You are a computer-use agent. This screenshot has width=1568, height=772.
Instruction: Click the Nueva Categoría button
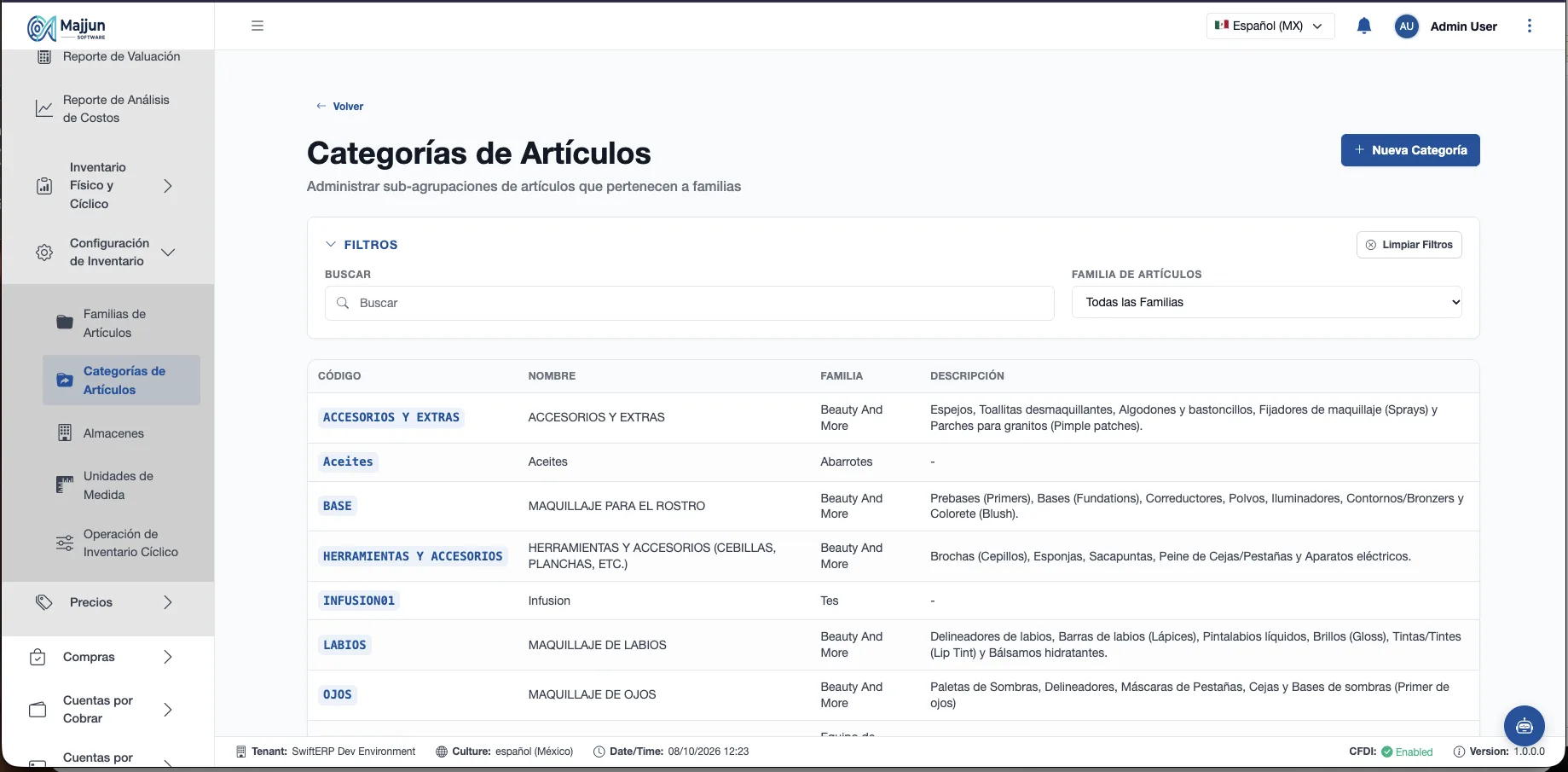coord(1410,150)
